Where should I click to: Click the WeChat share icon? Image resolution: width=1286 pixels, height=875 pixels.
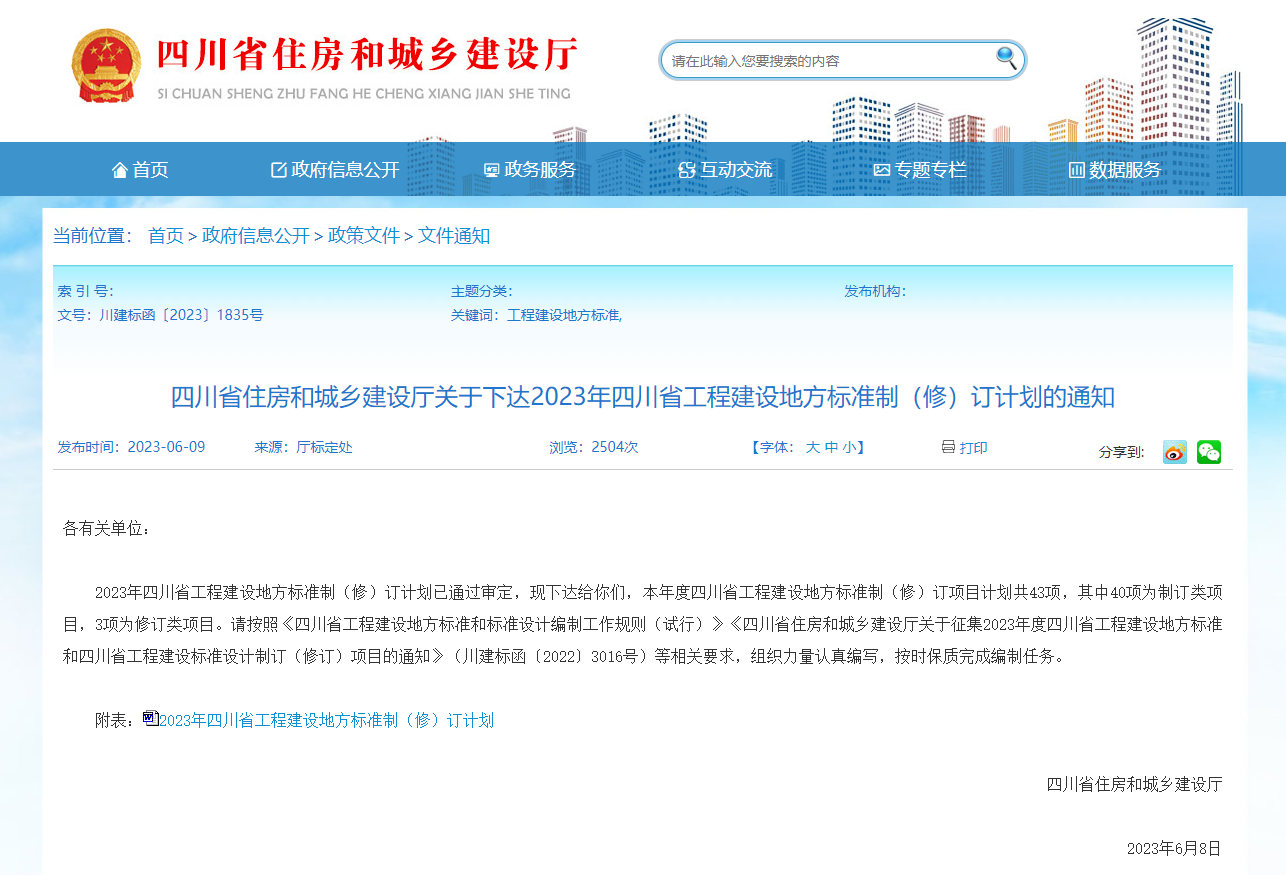tap(1209, 452)
